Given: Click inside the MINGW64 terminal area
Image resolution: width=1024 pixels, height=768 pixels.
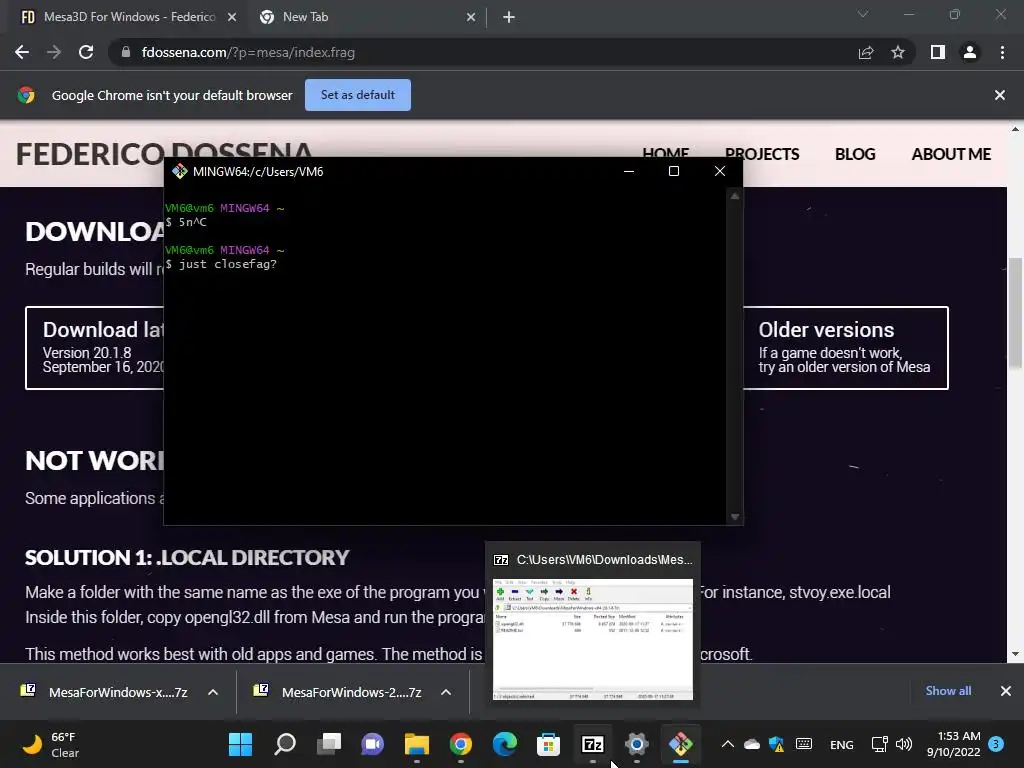Looking at the screenshot, I should coord(445,355).
